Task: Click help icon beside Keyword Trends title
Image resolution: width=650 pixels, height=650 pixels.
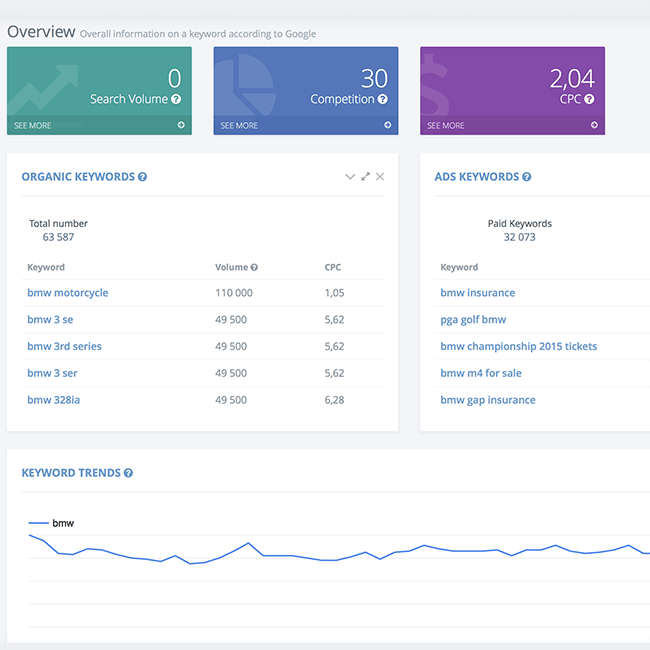Action: pyautogui.click(x=129, y=473)
